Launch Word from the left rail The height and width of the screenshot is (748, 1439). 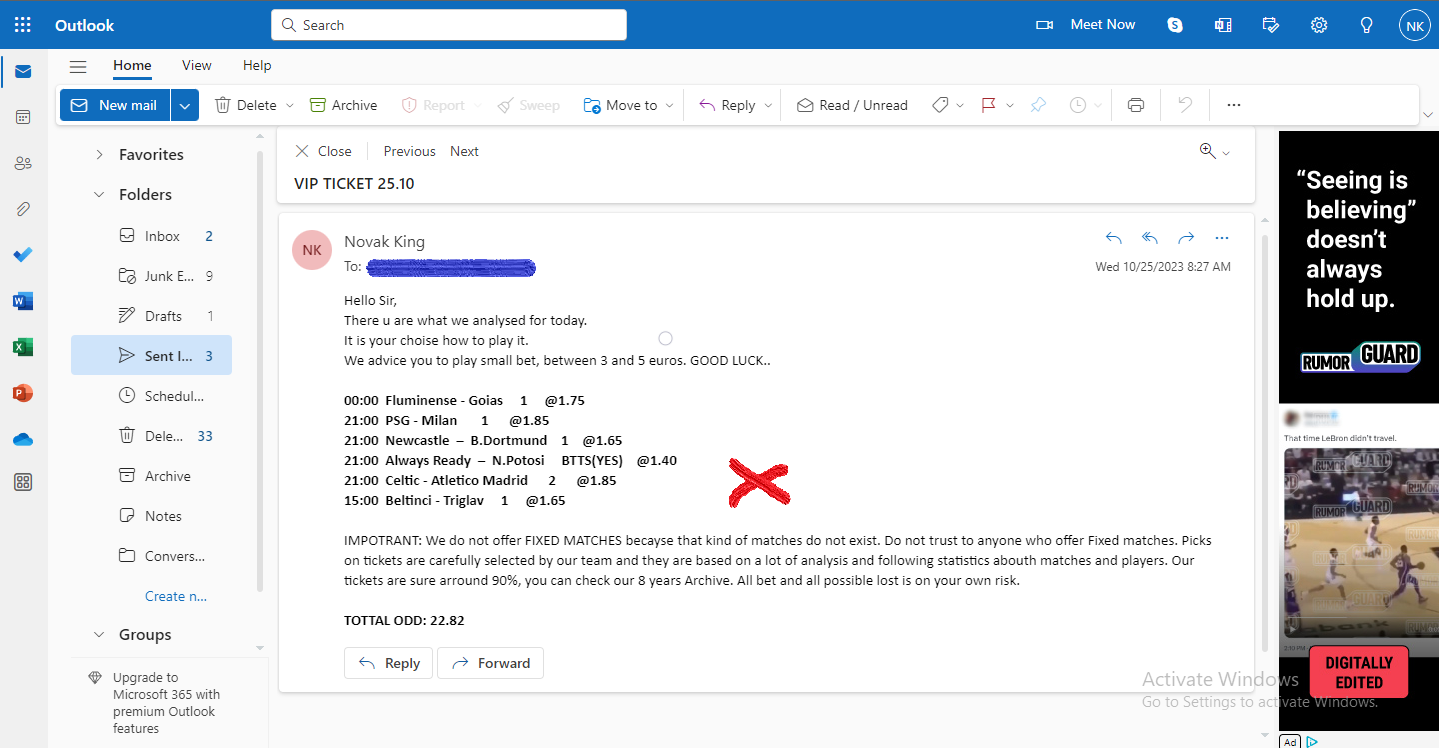(23, 301)
